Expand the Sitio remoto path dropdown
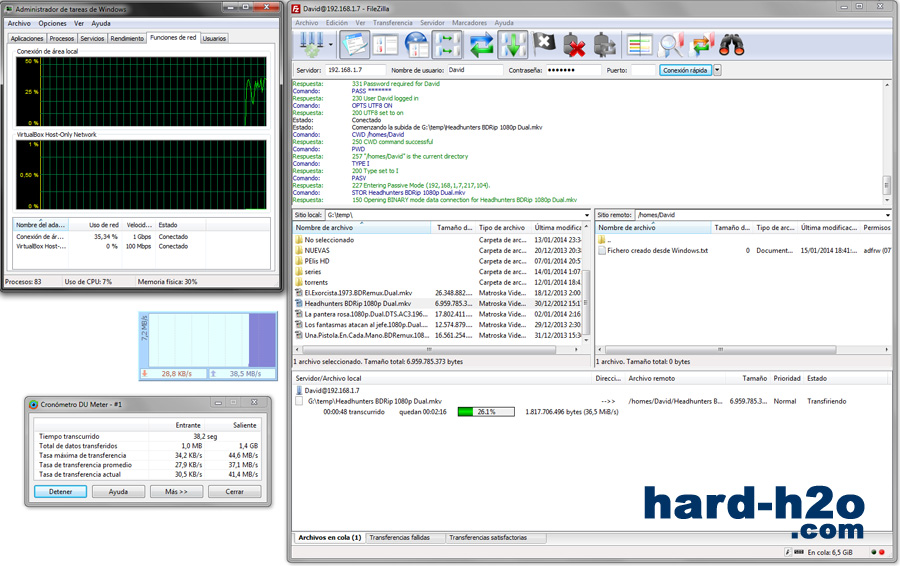Viewport: 900px width, 566px height. 888,215
